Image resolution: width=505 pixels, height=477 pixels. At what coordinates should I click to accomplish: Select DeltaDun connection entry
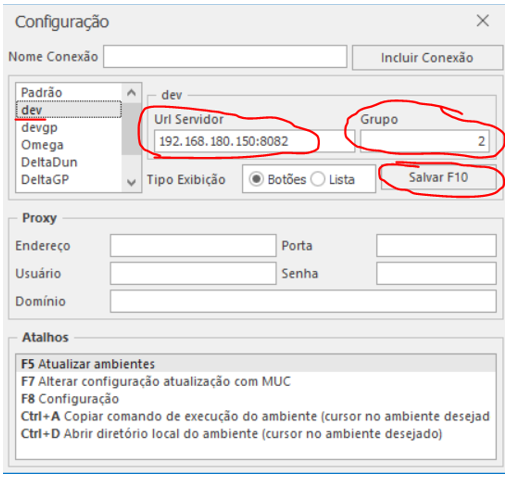click(x=68, y=162)
